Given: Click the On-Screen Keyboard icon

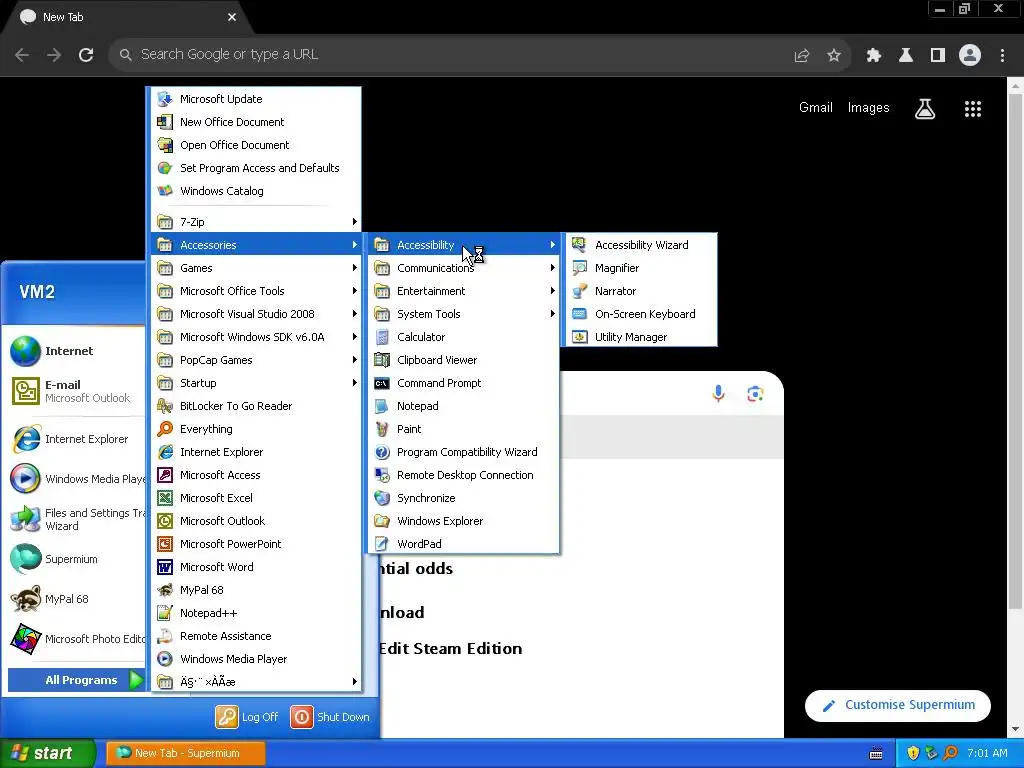Looking at the screenshot, I should [579, 314].
